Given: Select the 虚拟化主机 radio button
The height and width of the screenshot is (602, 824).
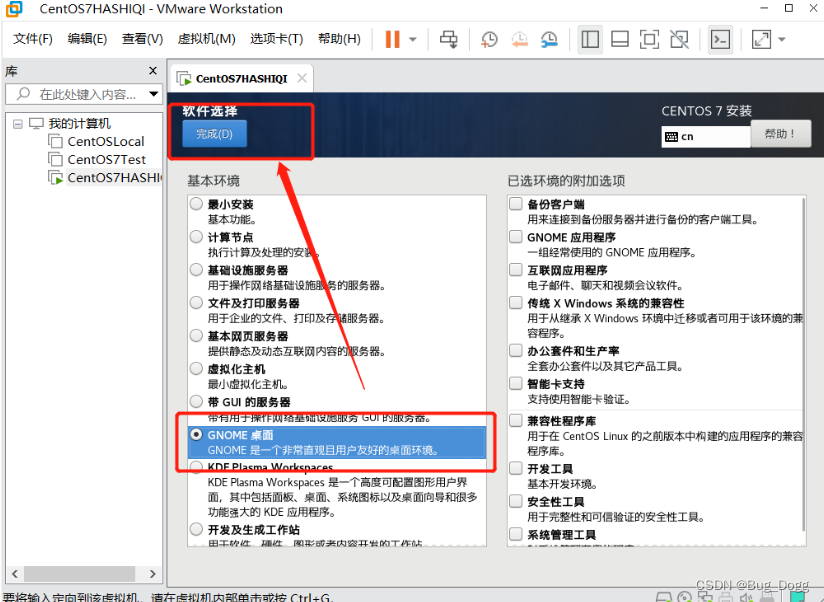Looking at the screenshot, I should click(x=196, y=369).
